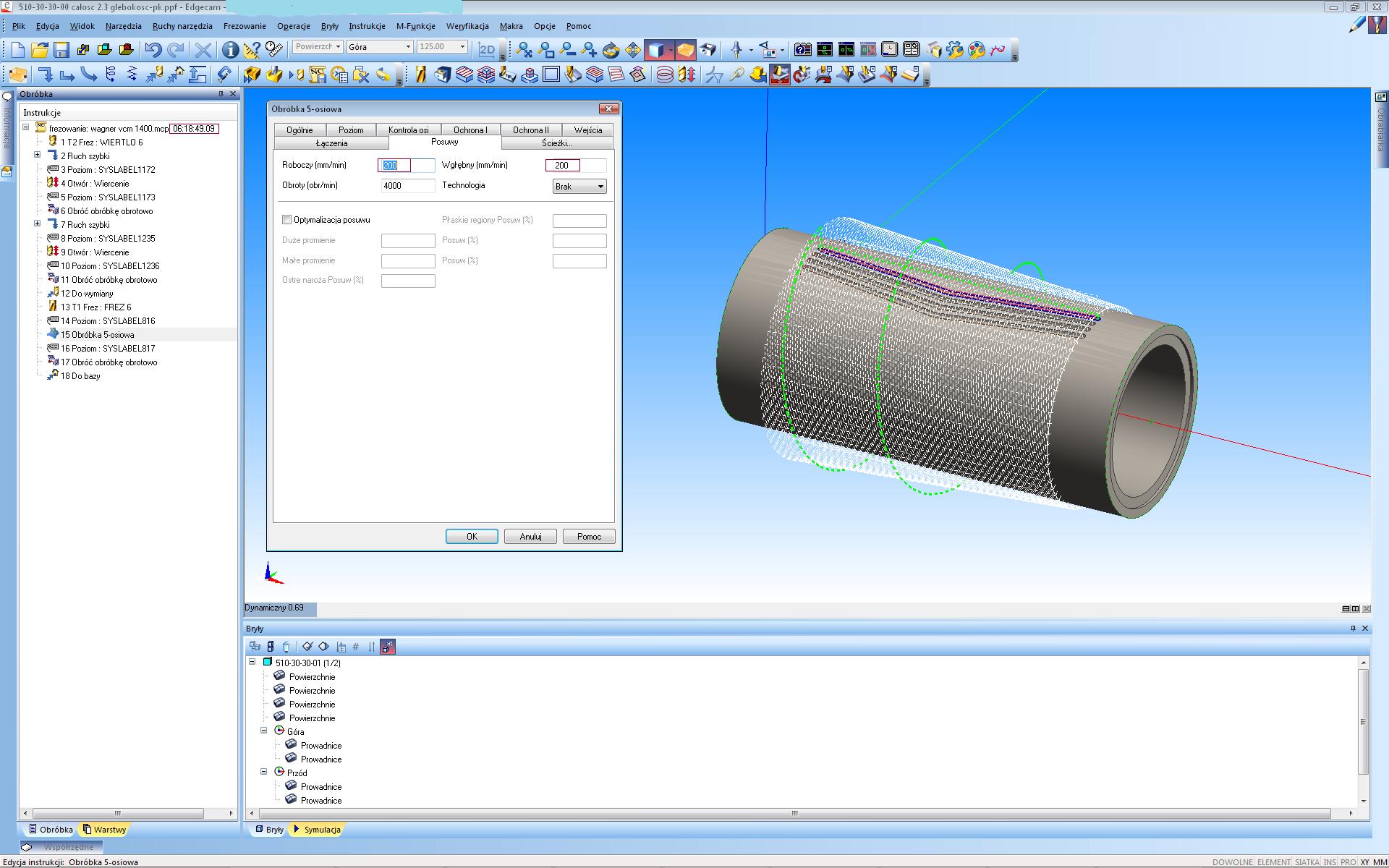Viewport: 1389px width, 868px height.
Task: Click the ruler with question mark icon
Action: (x=252, y=49)
